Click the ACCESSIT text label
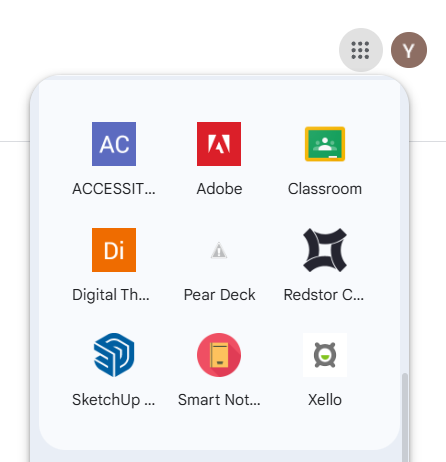The width and height of the screenshot is (446, 462). 114,189
